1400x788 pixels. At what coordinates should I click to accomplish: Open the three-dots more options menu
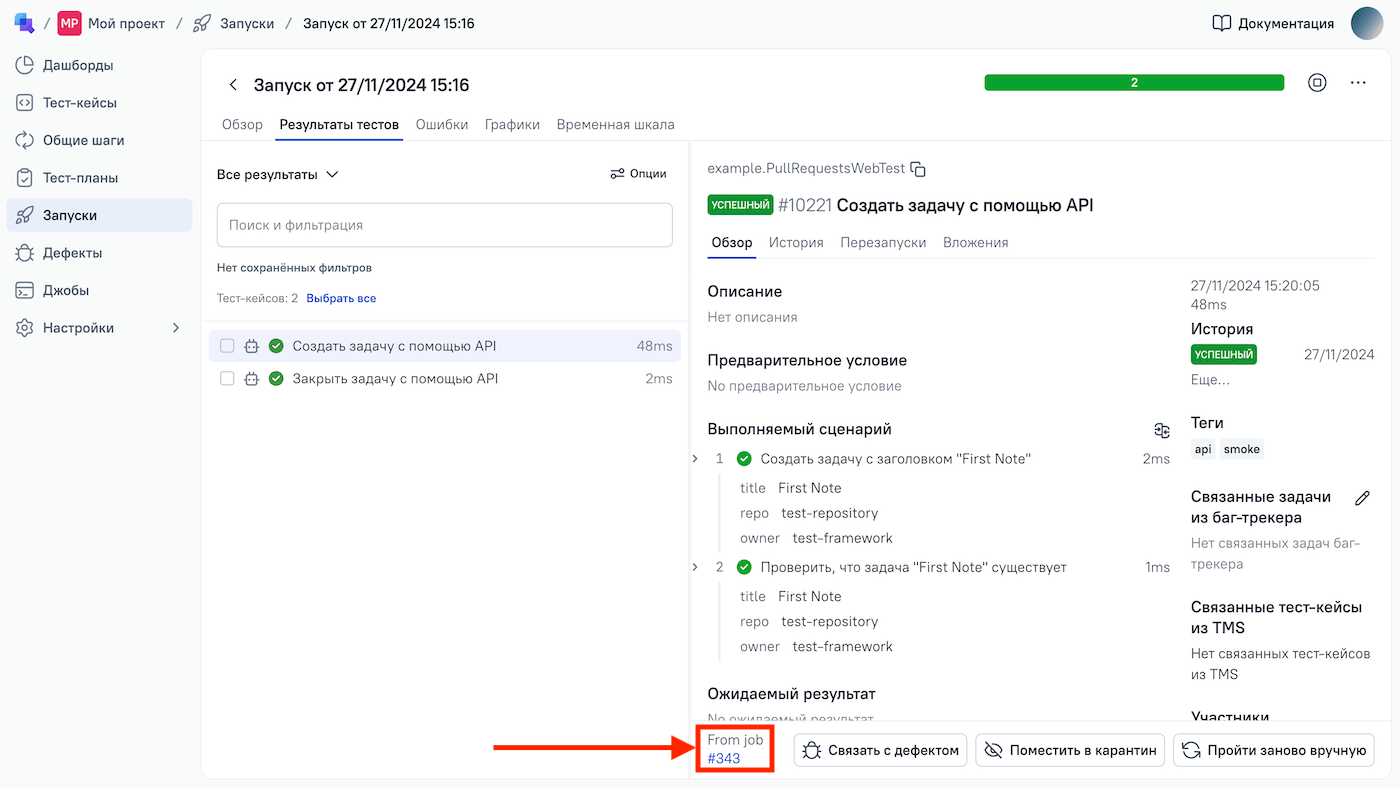(1357, 83)
